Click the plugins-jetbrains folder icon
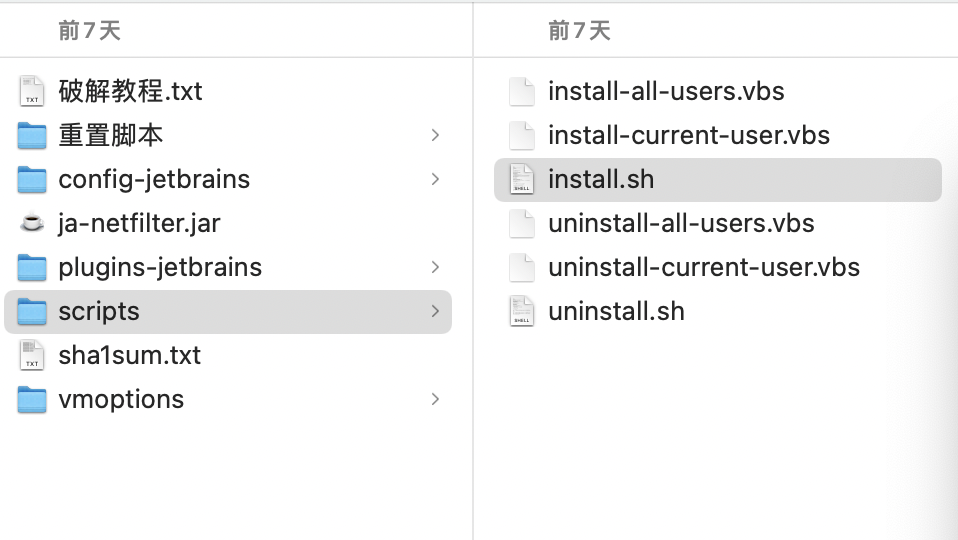Image resolution: width=958 pixels, height=540 pixels. point(32,267)
